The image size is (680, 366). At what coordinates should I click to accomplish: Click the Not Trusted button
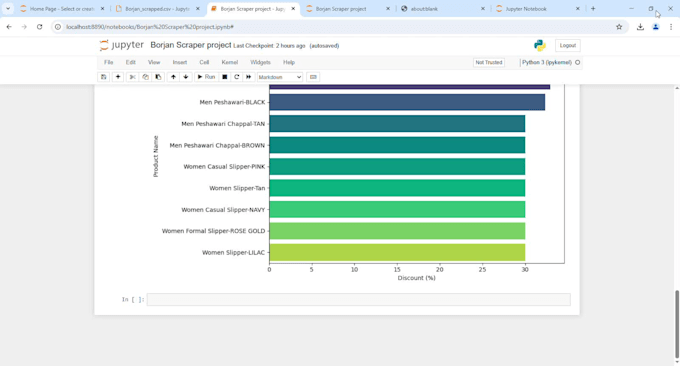click(489, 62)
